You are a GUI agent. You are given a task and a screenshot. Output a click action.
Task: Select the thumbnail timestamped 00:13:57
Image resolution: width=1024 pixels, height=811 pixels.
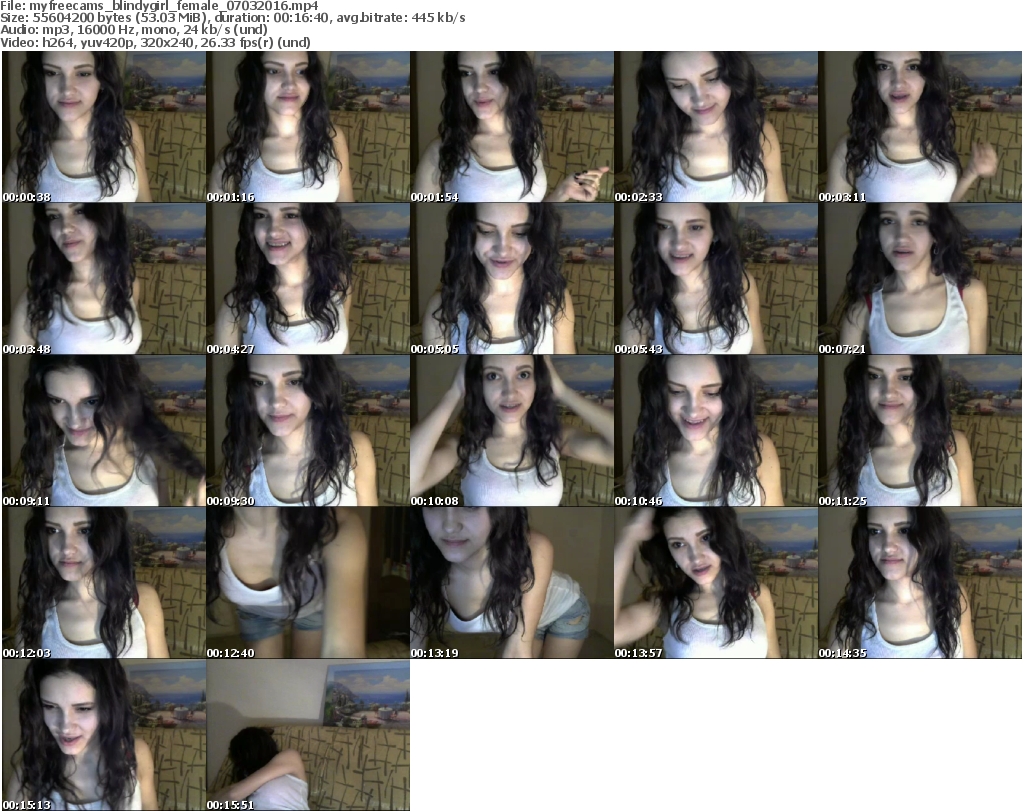[716, 583]
